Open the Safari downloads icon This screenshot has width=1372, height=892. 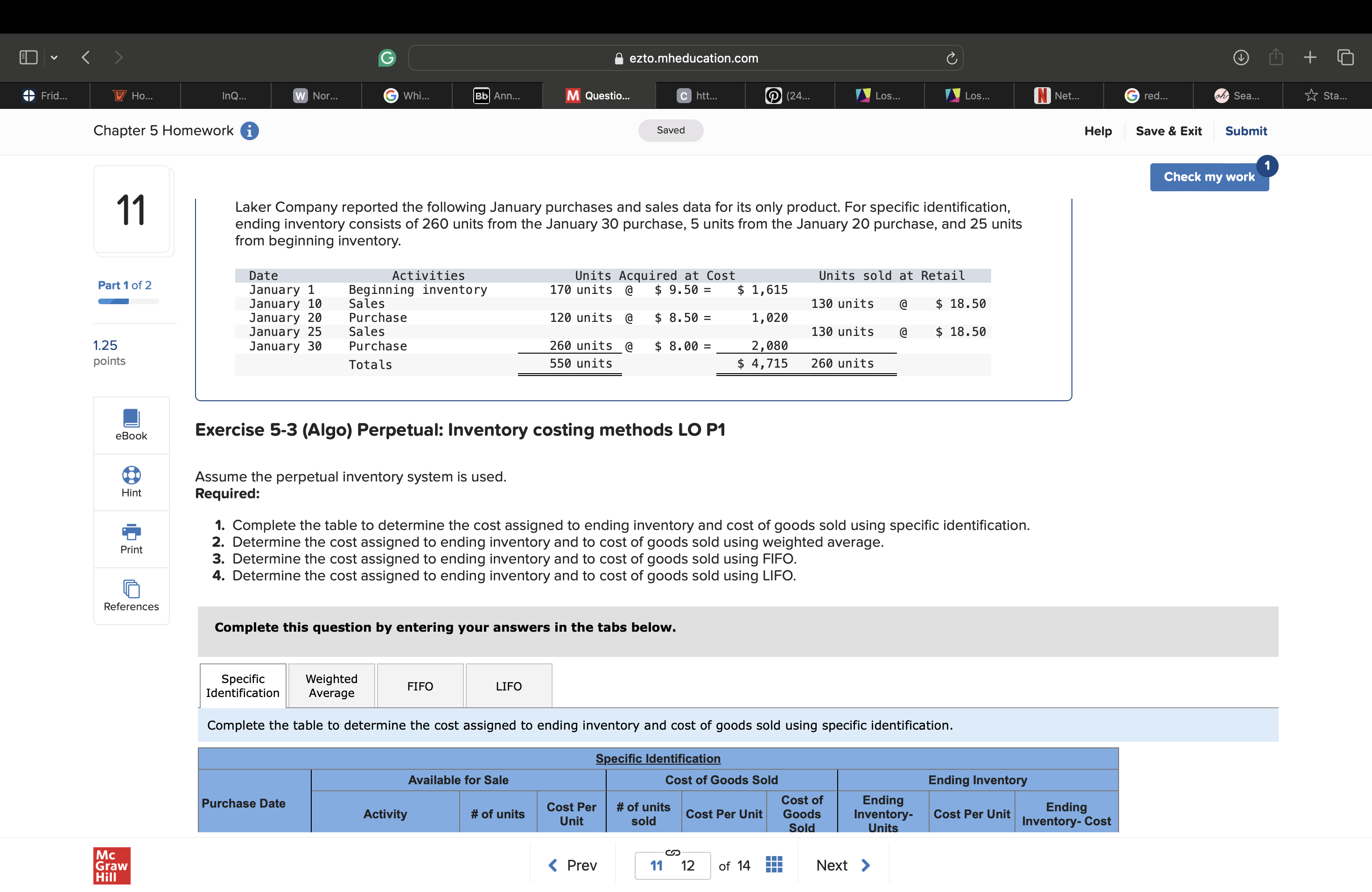pyautogui.click(x=1242, y=57)
